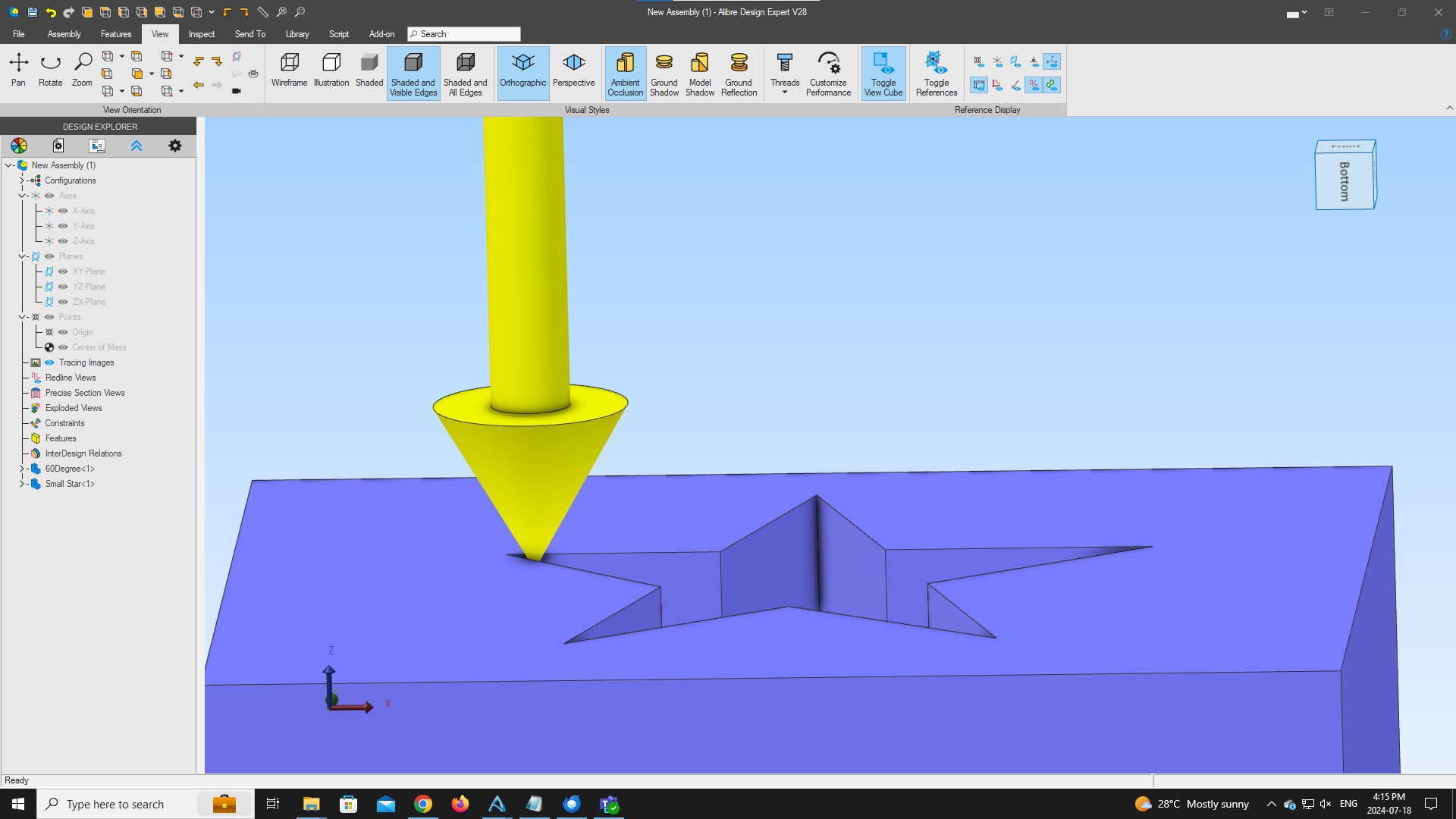Expand the Configurations tree node

(x=22, y=180)
